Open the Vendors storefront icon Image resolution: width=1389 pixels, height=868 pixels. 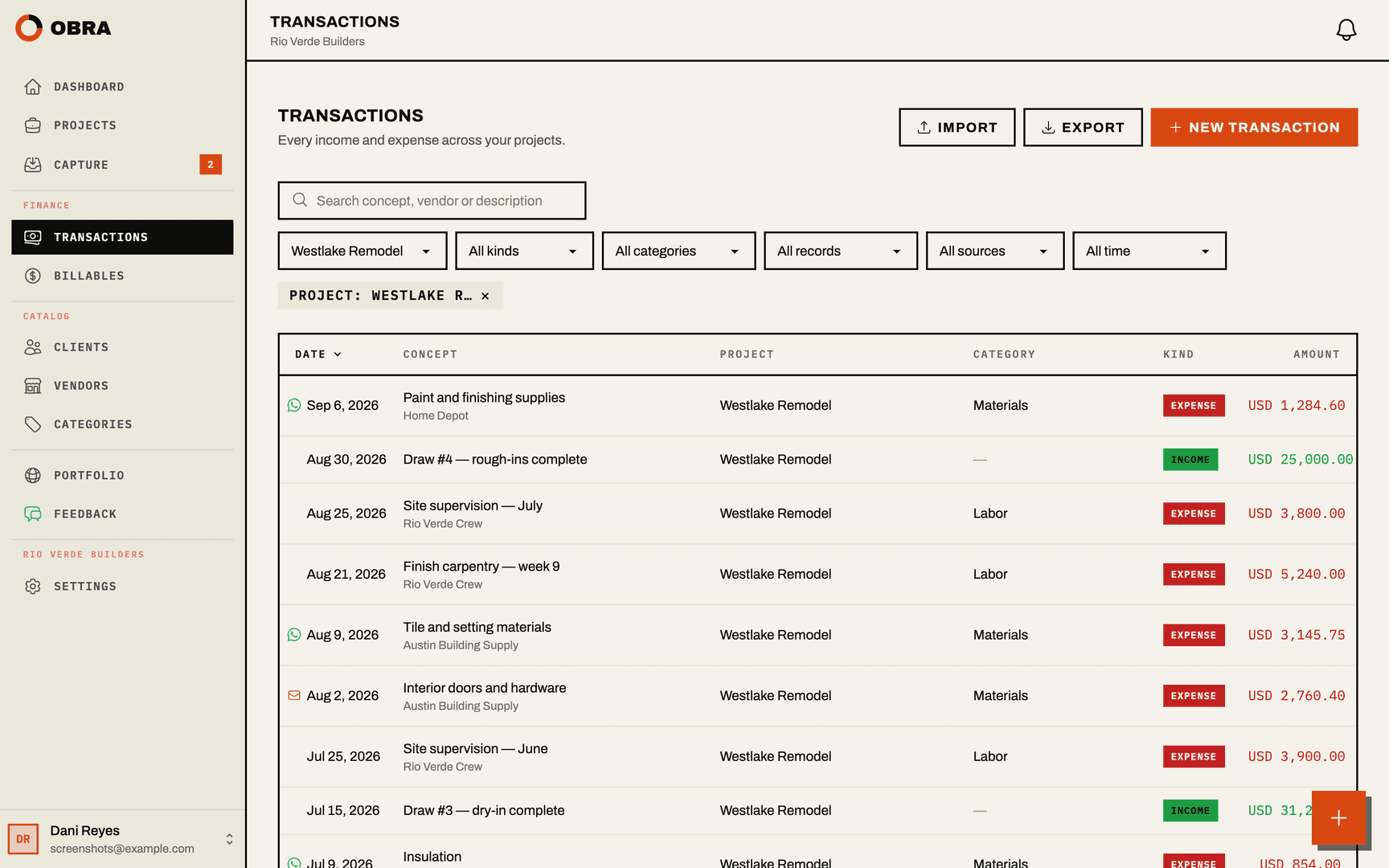(33, 386)
